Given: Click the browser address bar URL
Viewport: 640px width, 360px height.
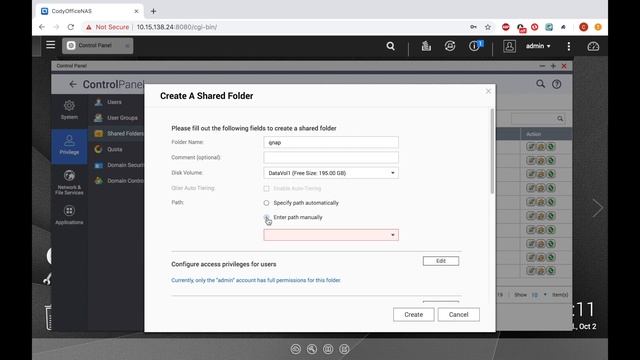Looking at the screenshot, I should click(x=177, y=27).
